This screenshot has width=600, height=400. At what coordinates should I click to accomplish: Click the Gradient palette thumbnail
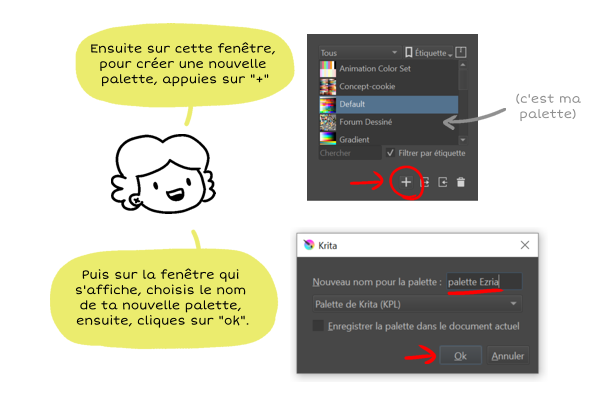[328, 139]
